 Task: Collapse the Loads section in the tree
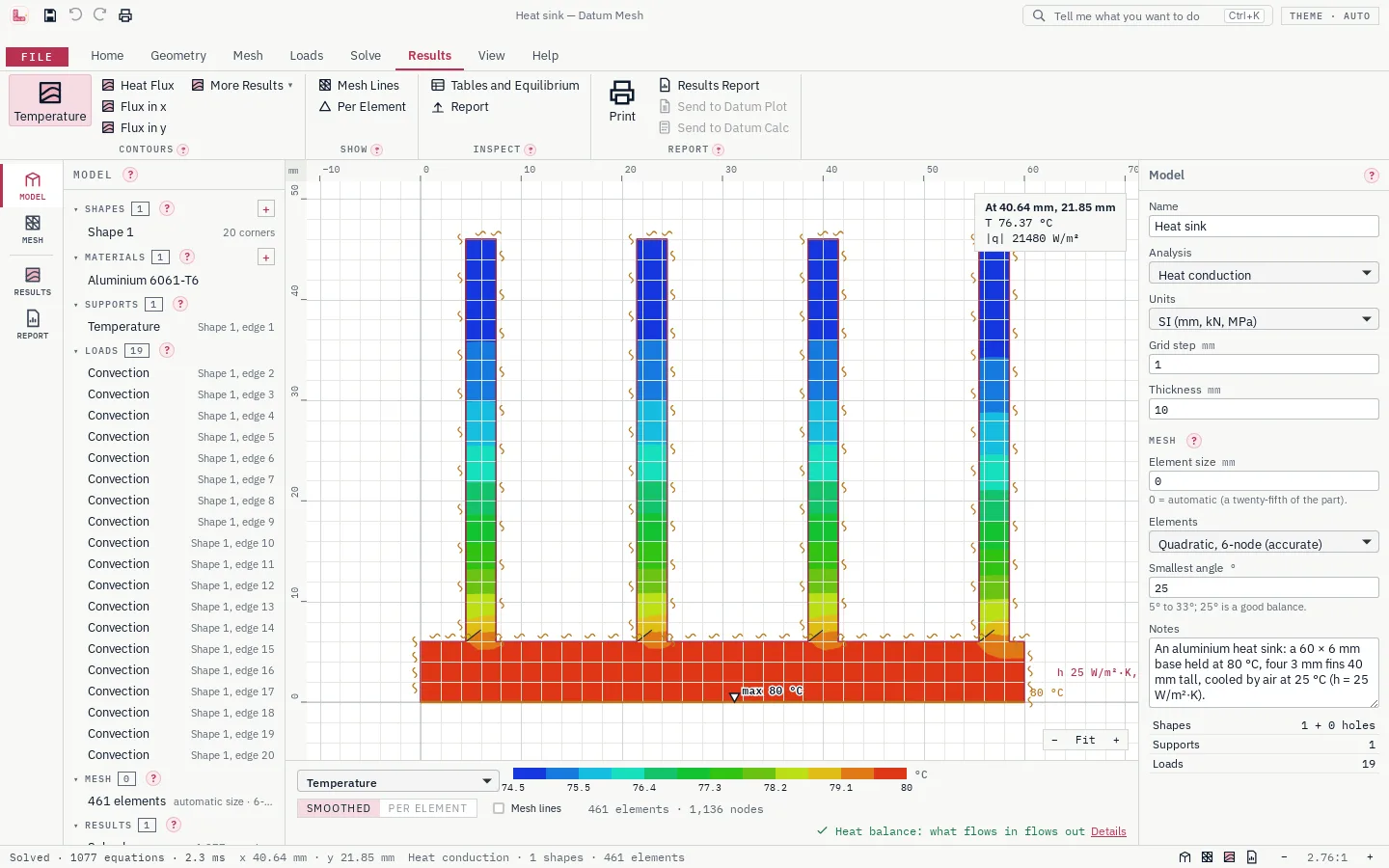76,351
